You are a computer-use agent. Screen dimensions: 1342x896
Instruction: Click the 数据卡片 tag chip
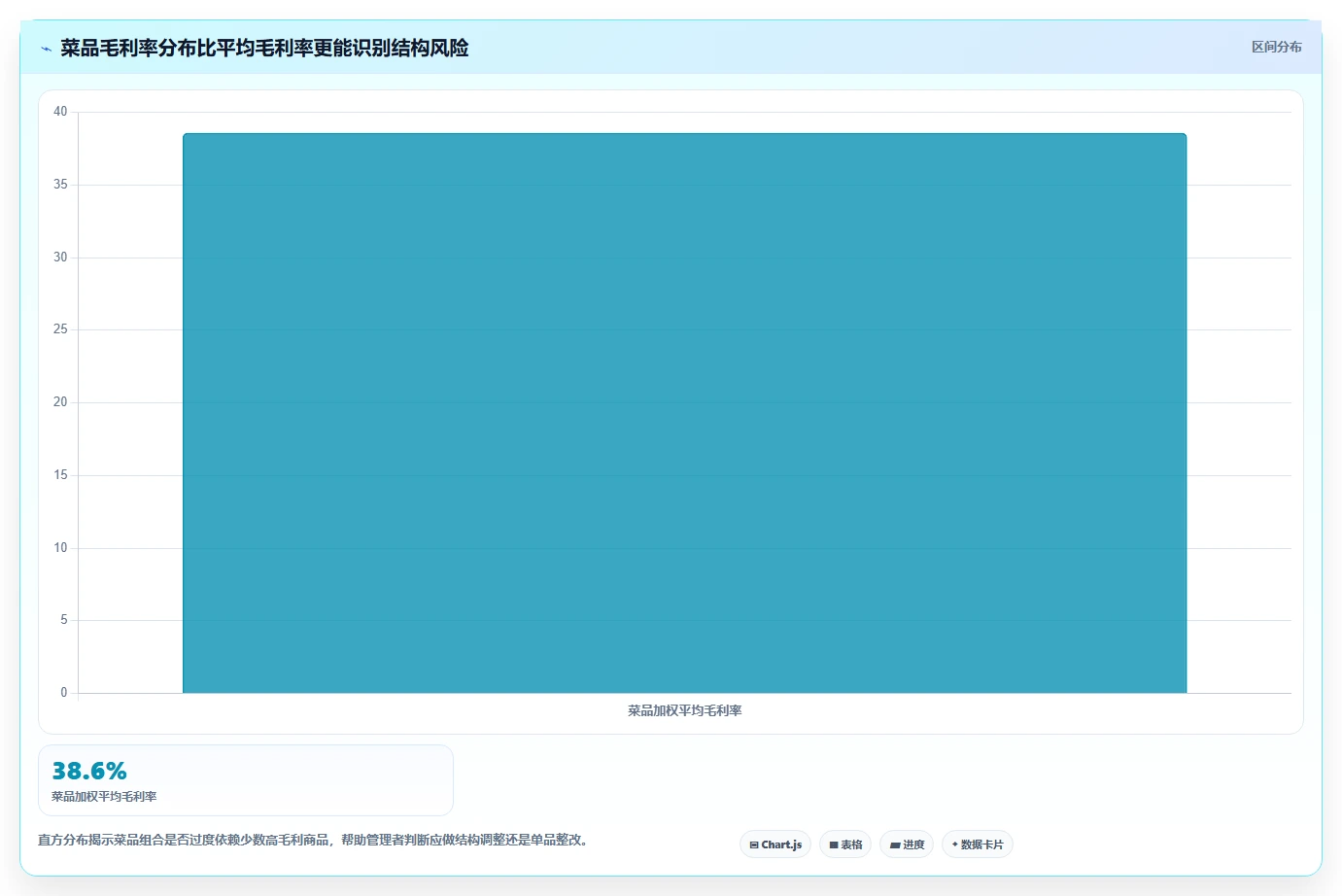pos(978,844)
